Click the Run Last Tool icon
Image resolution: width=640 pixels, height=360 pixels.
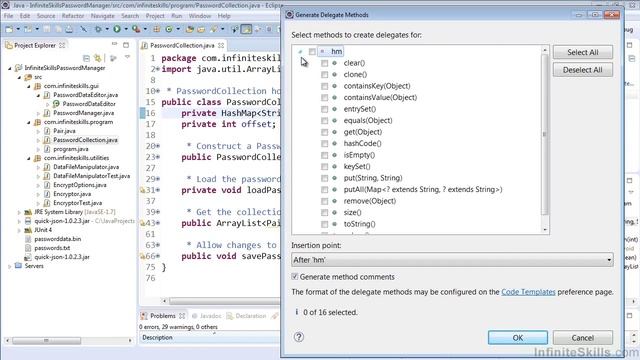point(136,29)
